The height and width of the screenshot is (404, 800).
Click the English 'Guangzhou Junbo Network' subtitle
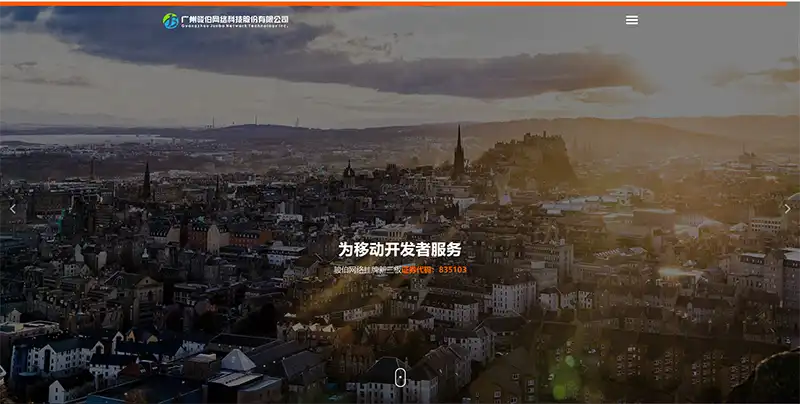point(234,26)
